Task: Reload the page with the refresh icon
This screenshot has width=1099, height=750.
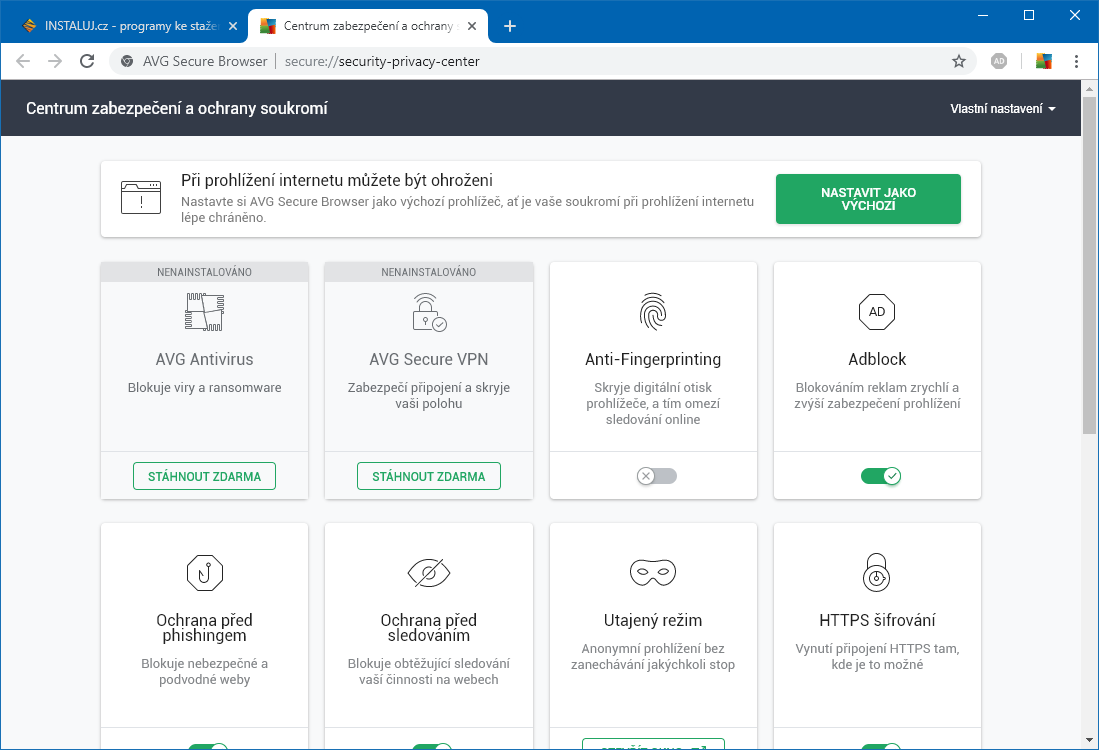Action: coord(87,61)
